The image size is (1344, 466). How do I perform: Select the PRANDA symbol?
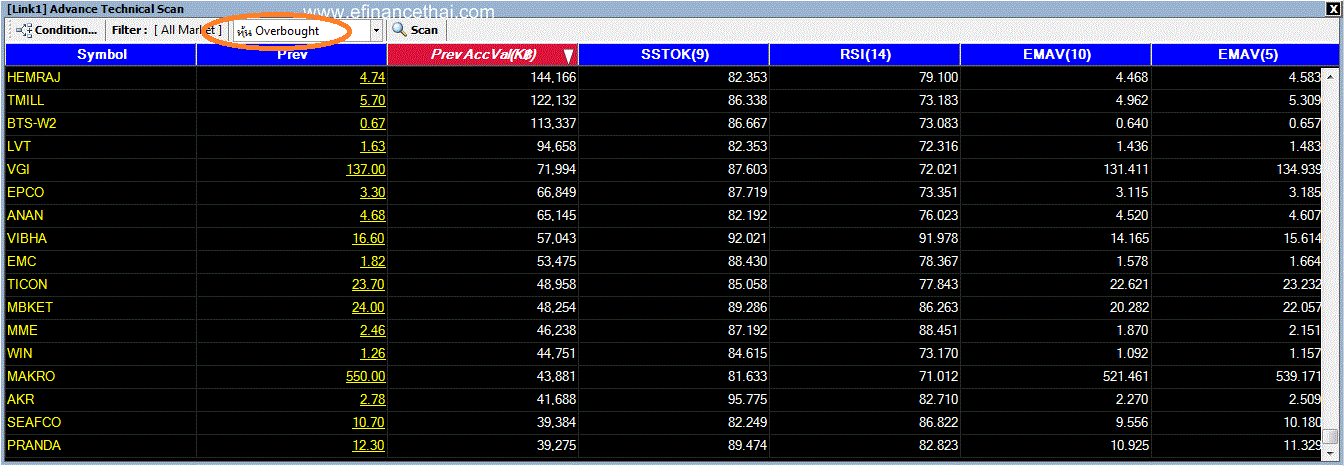pos(34,445)
